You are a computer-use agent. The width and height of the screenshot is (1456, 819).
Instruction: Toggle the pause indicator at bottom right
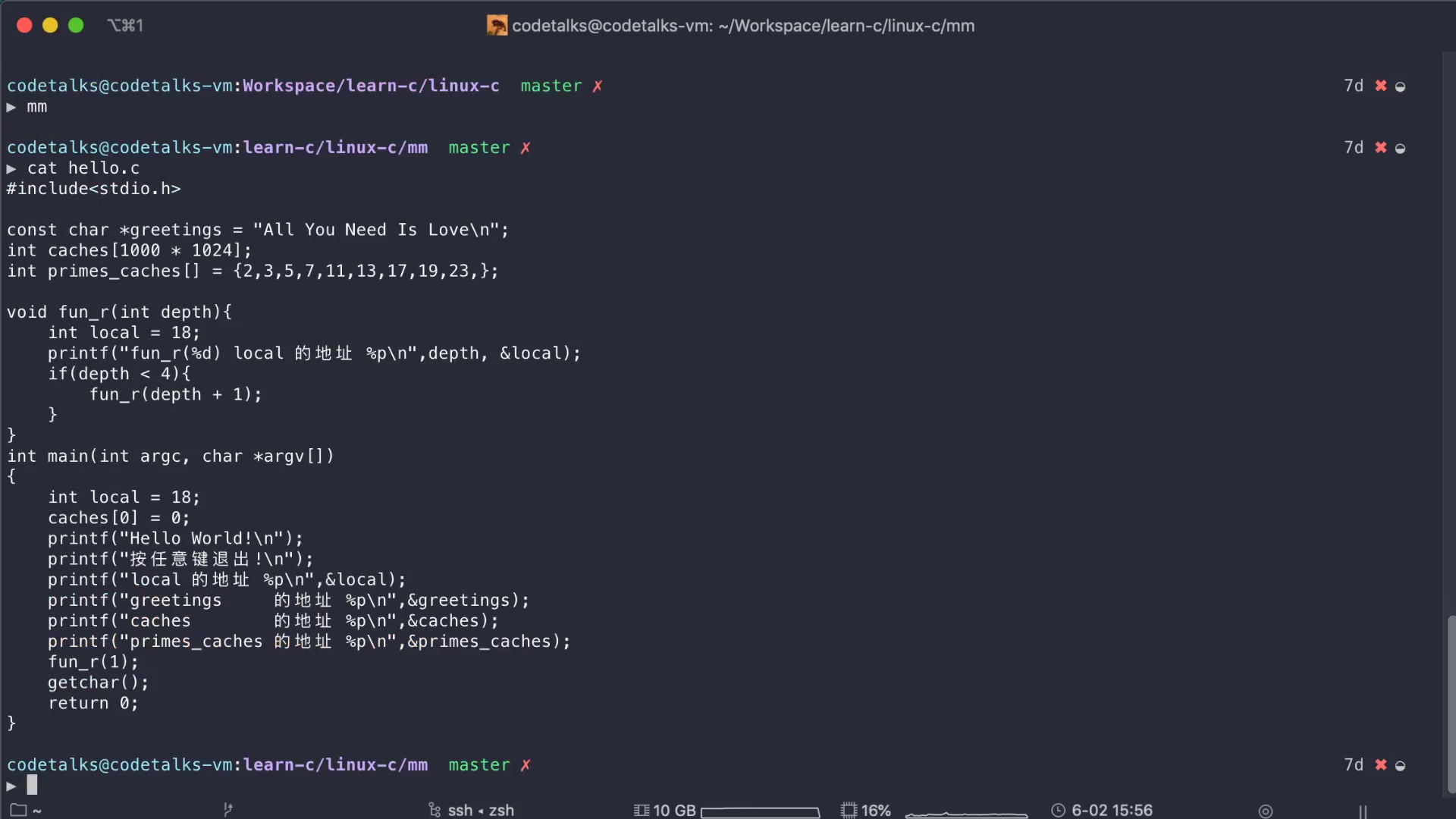pyautogui.click(x=1363, y=810)
